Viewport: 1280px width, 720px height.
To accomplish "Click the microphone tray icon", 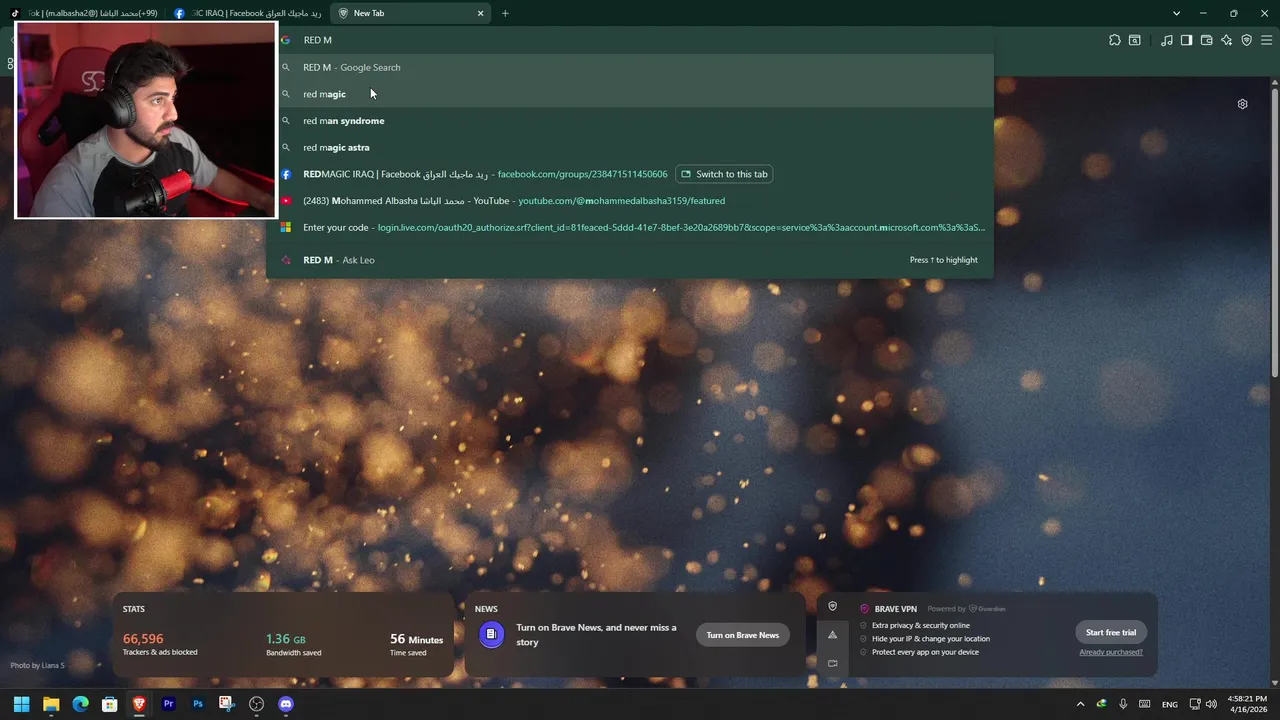I will 1123,704.
